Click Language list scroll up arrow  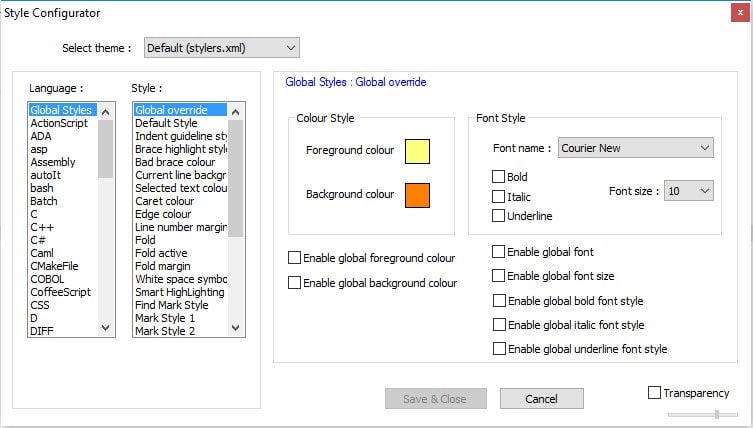[106, 112]
